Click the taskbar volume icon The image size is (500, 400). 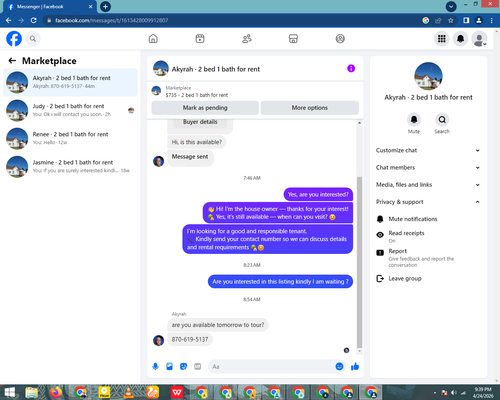[x=454, y=393]
